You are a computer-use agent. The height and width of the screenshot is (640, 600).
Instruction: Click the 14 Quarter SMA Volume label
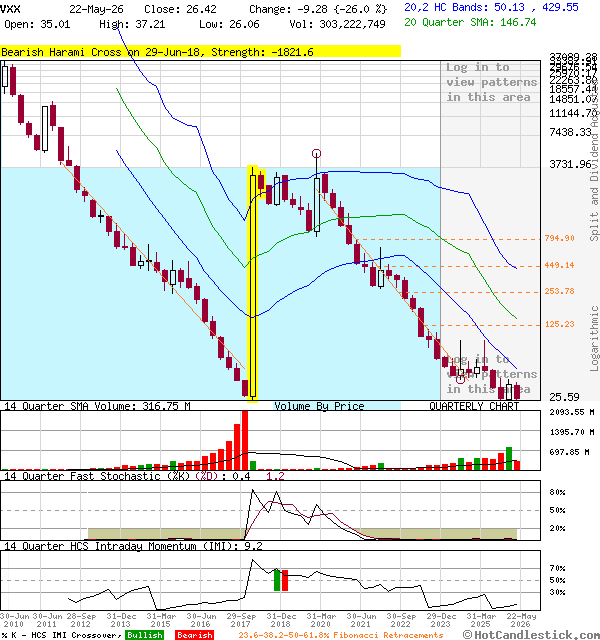pos(97,406)
